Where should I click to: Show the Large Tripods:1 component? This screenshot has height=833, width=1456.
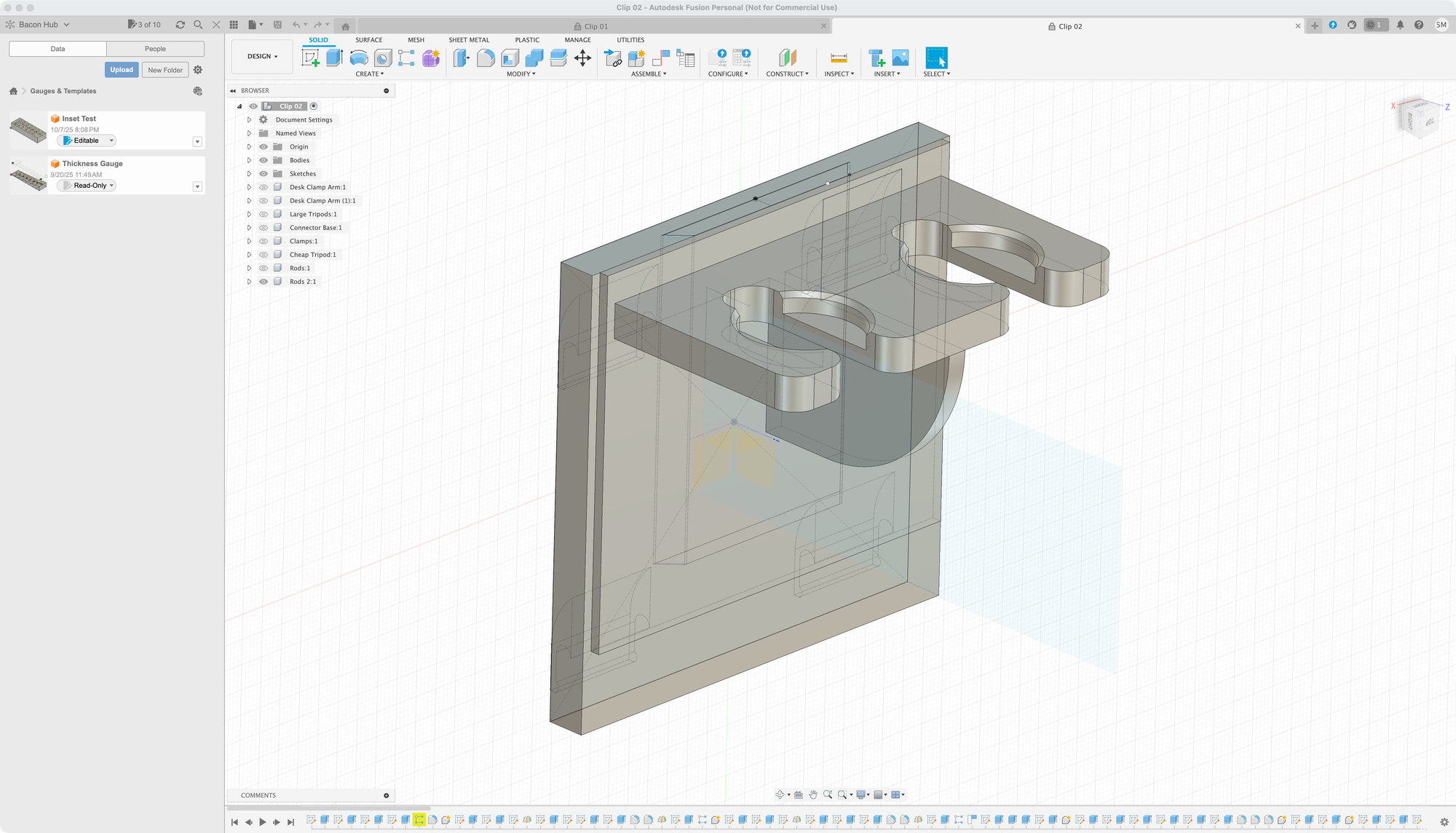click(264, 214)
